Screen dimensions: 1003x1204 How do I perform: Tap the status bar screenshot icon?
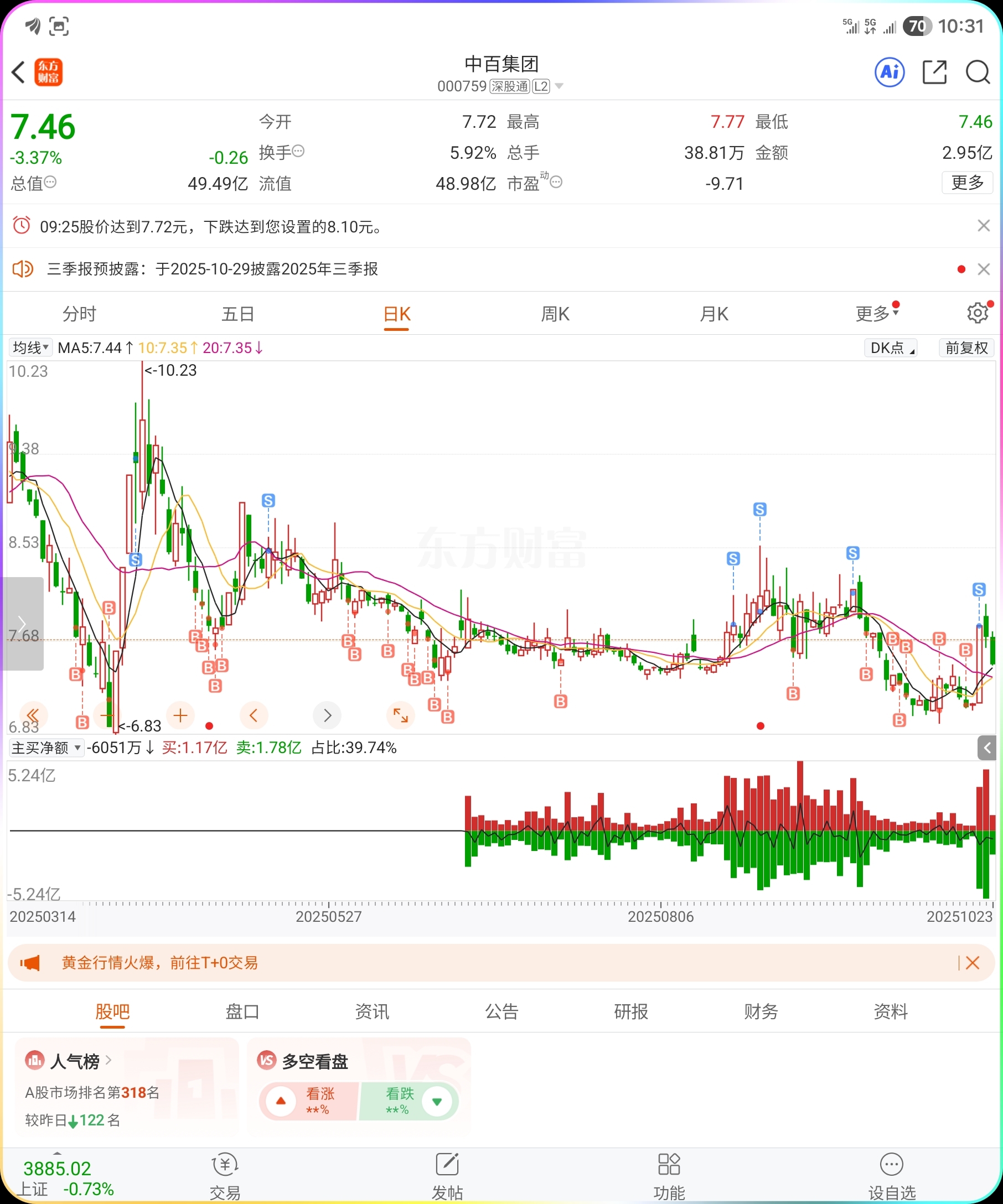pyautogui.click(x=59, y=26)
